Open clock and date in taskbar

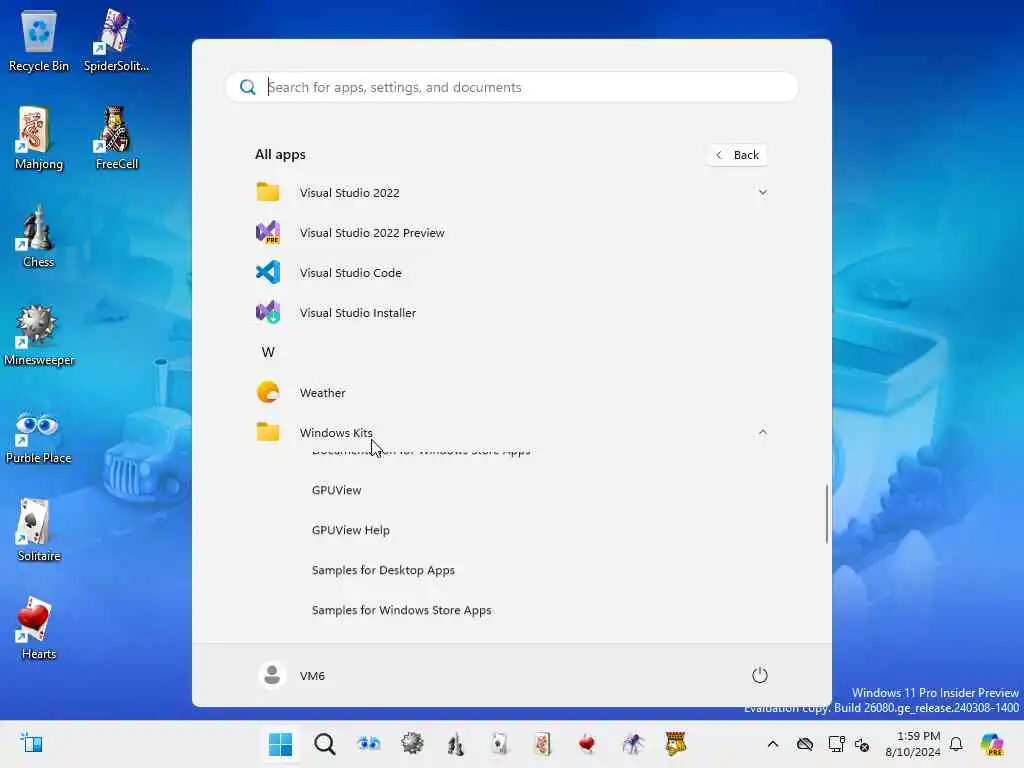pyautogui.click(x=913, y=744)
